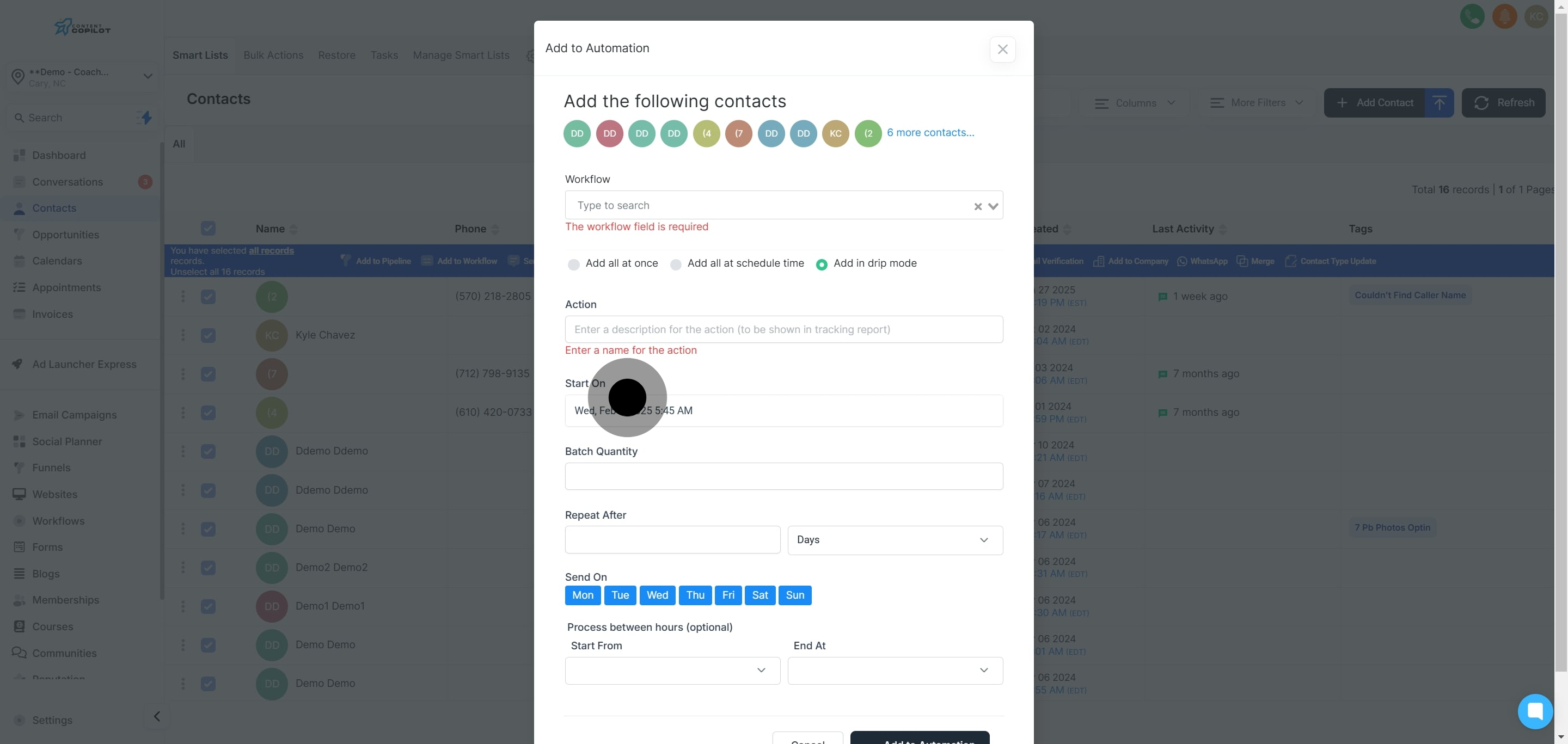Click the WhatsApp bulk action icon
Viewport: 1568px width, 744px height.
(x=1181, y=261)
